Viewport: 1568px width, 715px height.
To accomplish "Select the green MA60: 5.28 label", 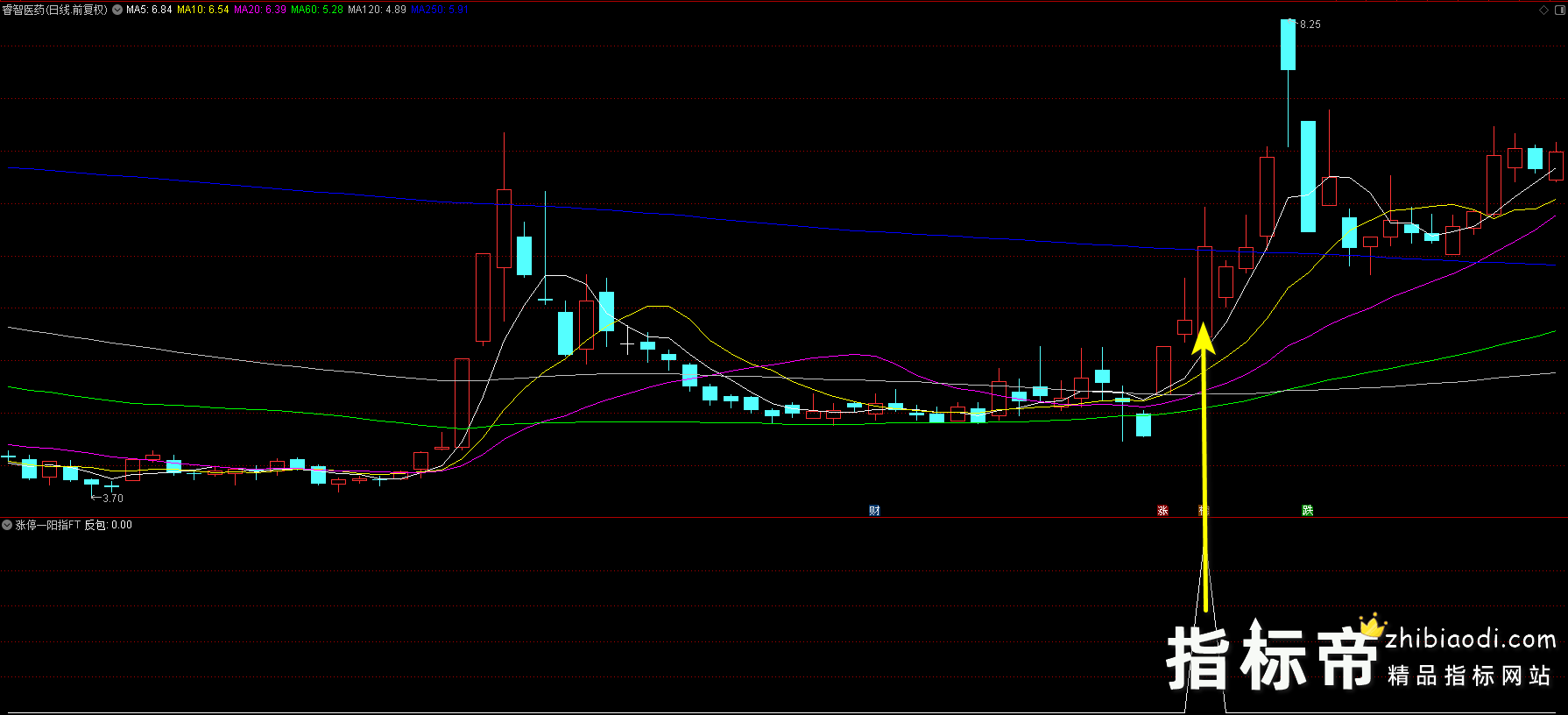I will pos(317,10).
